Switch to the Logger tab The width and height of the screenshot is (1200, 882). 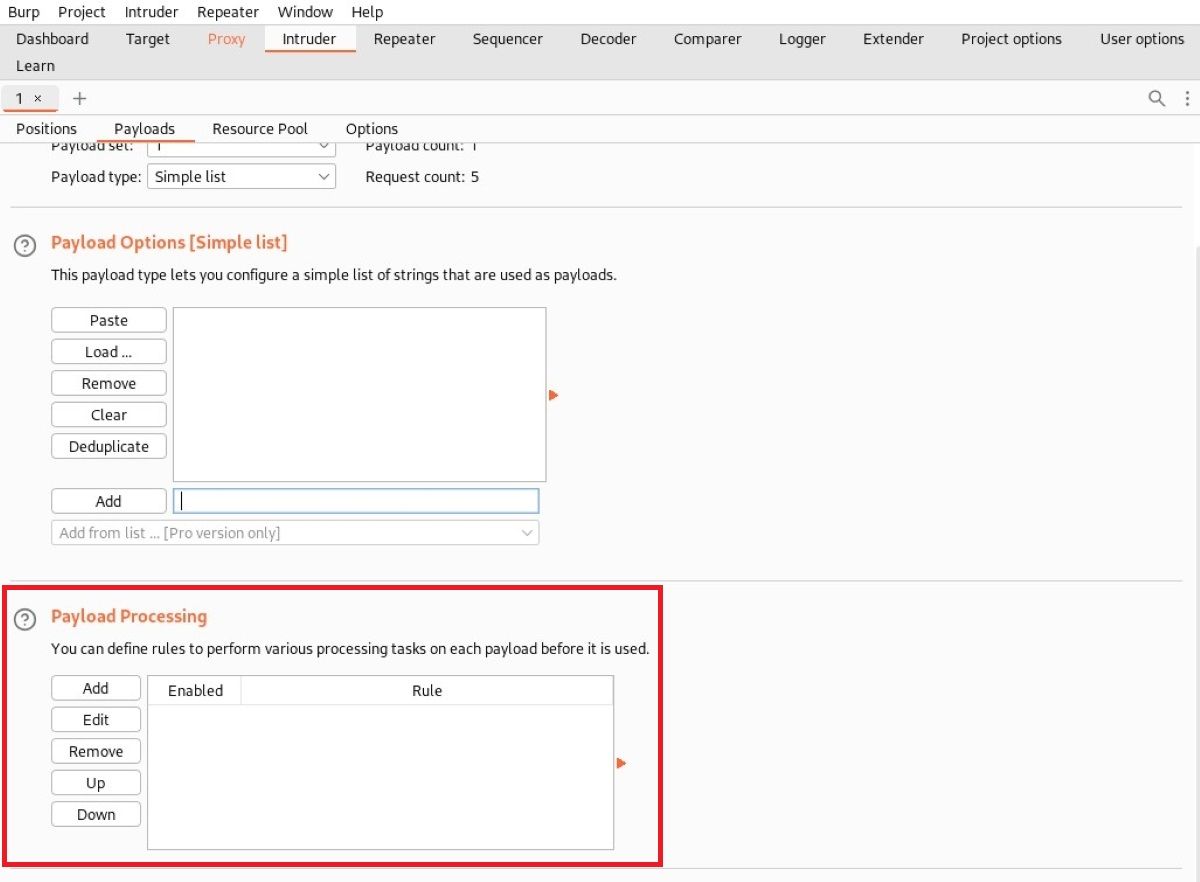click(x=802, y=39)
